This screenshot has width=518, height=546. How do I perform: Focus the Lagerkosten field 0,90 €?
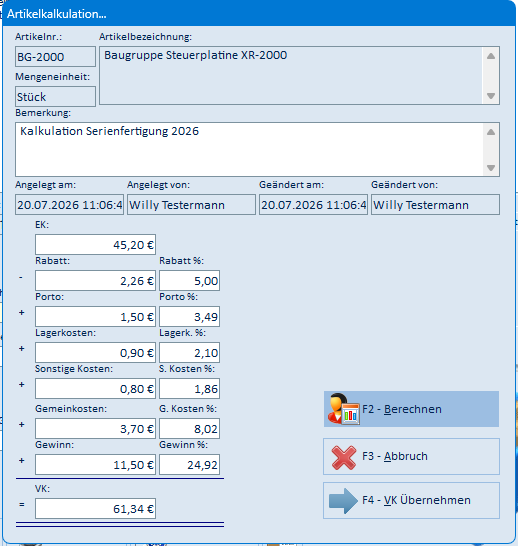pyautogui.click(x=95, y=353)
